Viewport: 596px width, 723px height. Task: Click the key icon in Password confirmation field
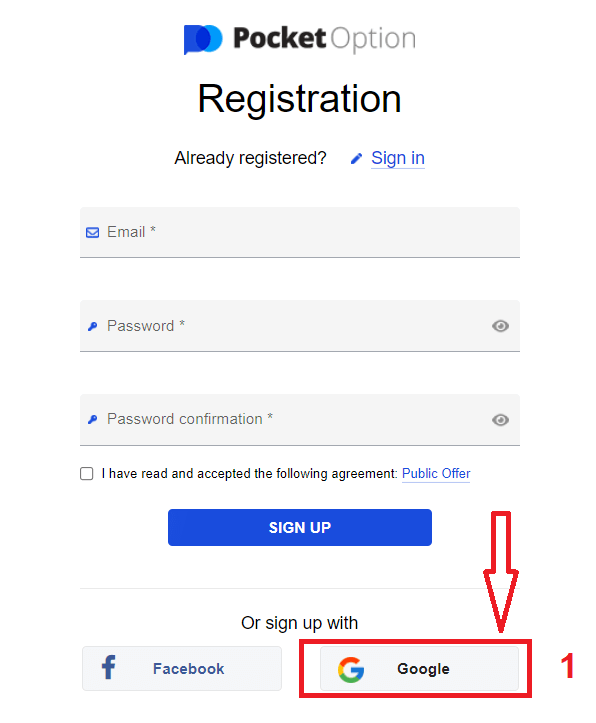[93, 420]
